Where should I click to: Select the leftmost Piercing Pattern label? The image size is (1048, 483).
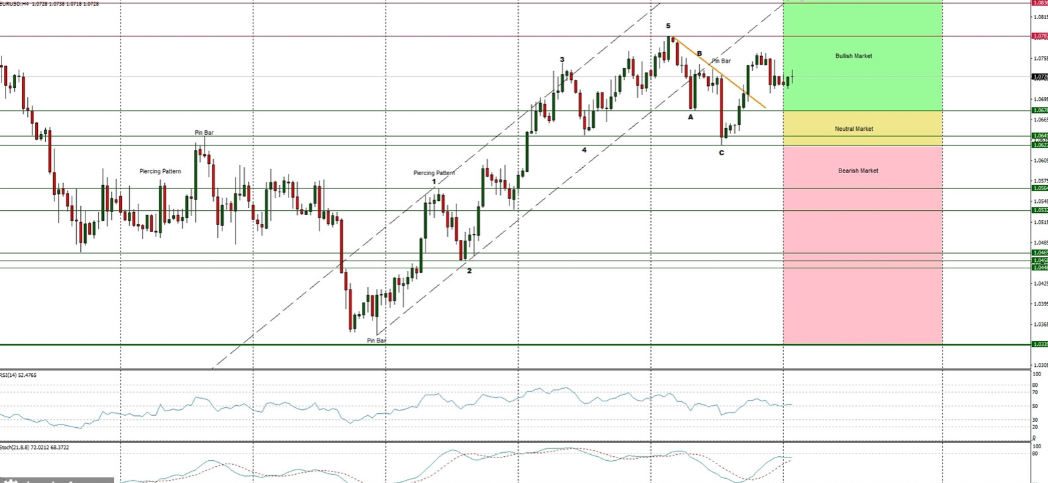pyautogui.click(x=160, y=172)
